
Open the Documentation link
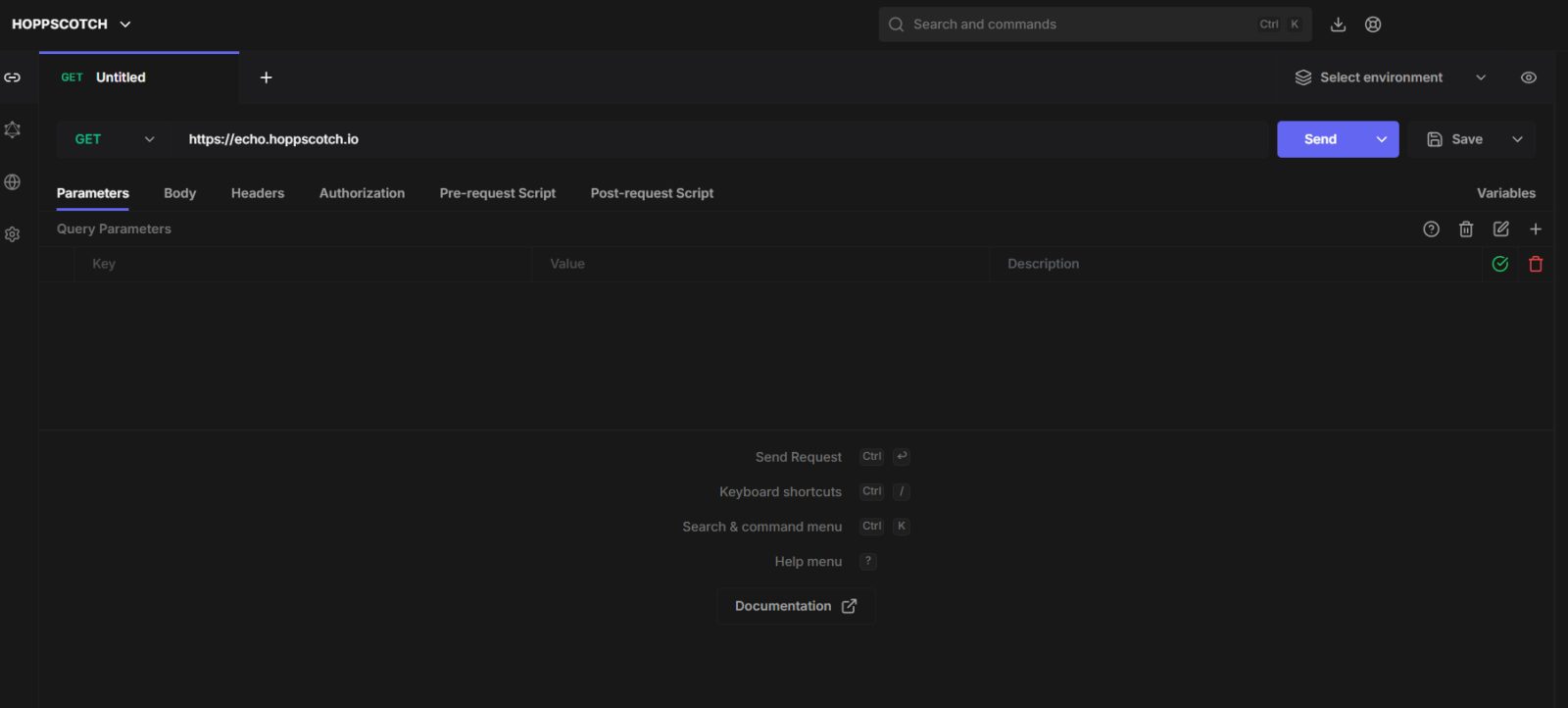click(x=796, y=606)
